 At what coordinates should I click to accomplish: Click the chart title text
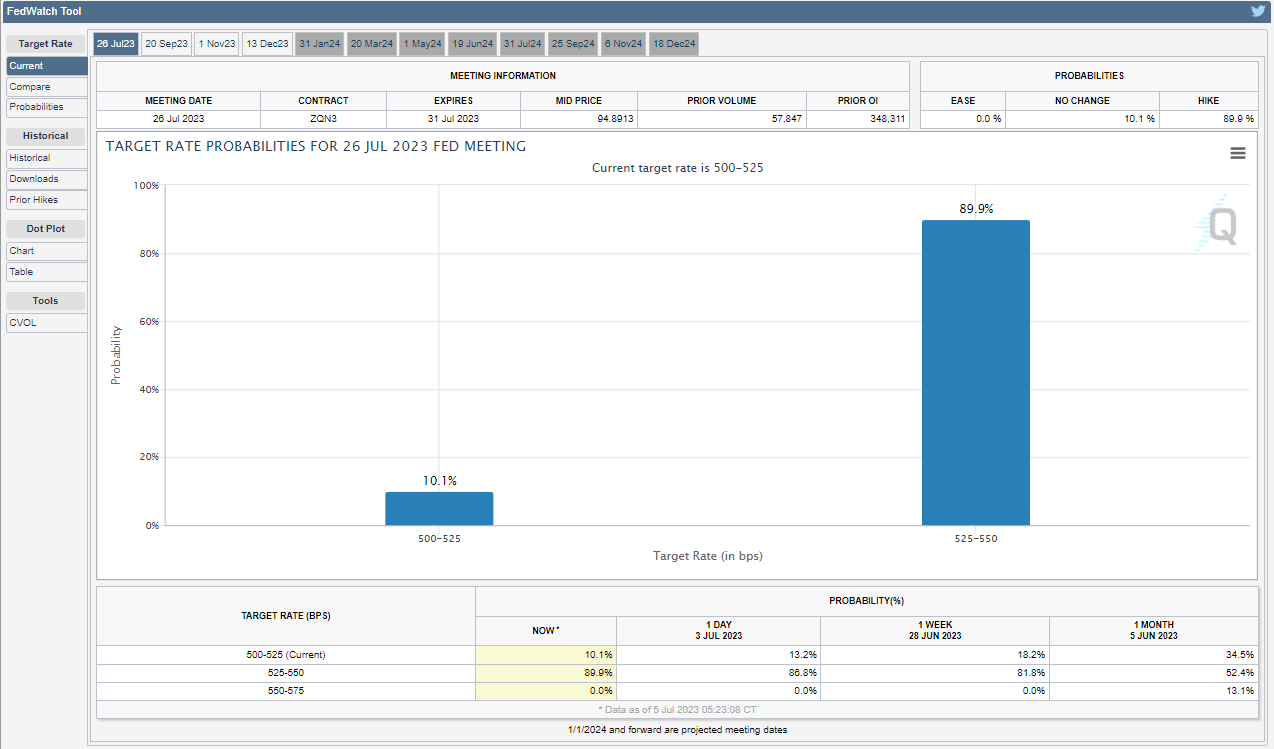(x=316, y=146)
